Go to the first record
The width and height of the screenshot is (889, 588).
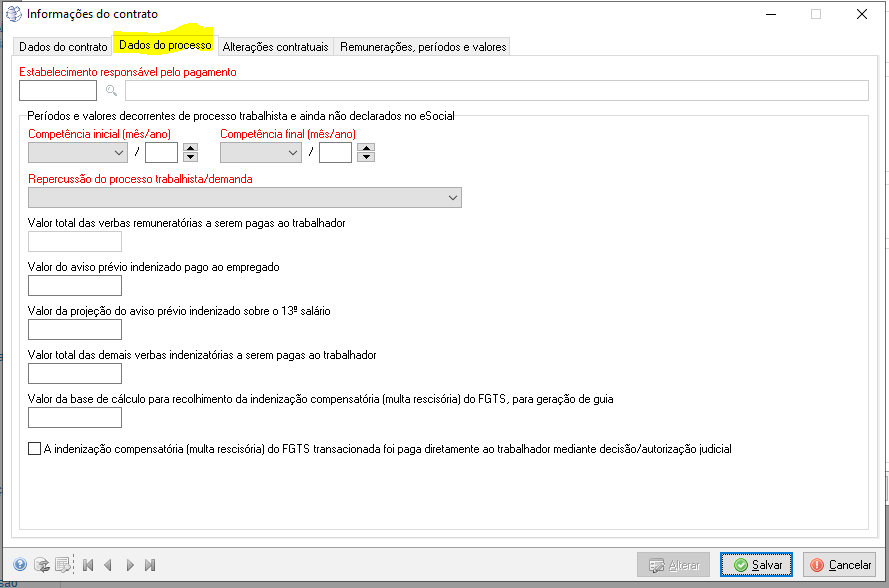pos(88,565)
